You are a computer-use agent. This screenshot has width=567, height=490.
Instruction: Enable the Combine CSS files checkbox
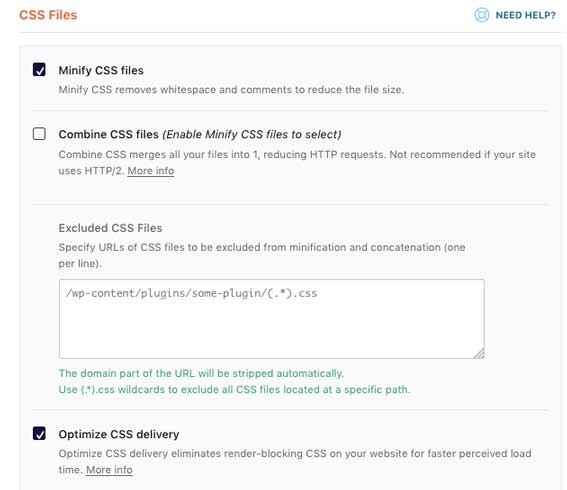pyautogui.click(x=39, y=133)
